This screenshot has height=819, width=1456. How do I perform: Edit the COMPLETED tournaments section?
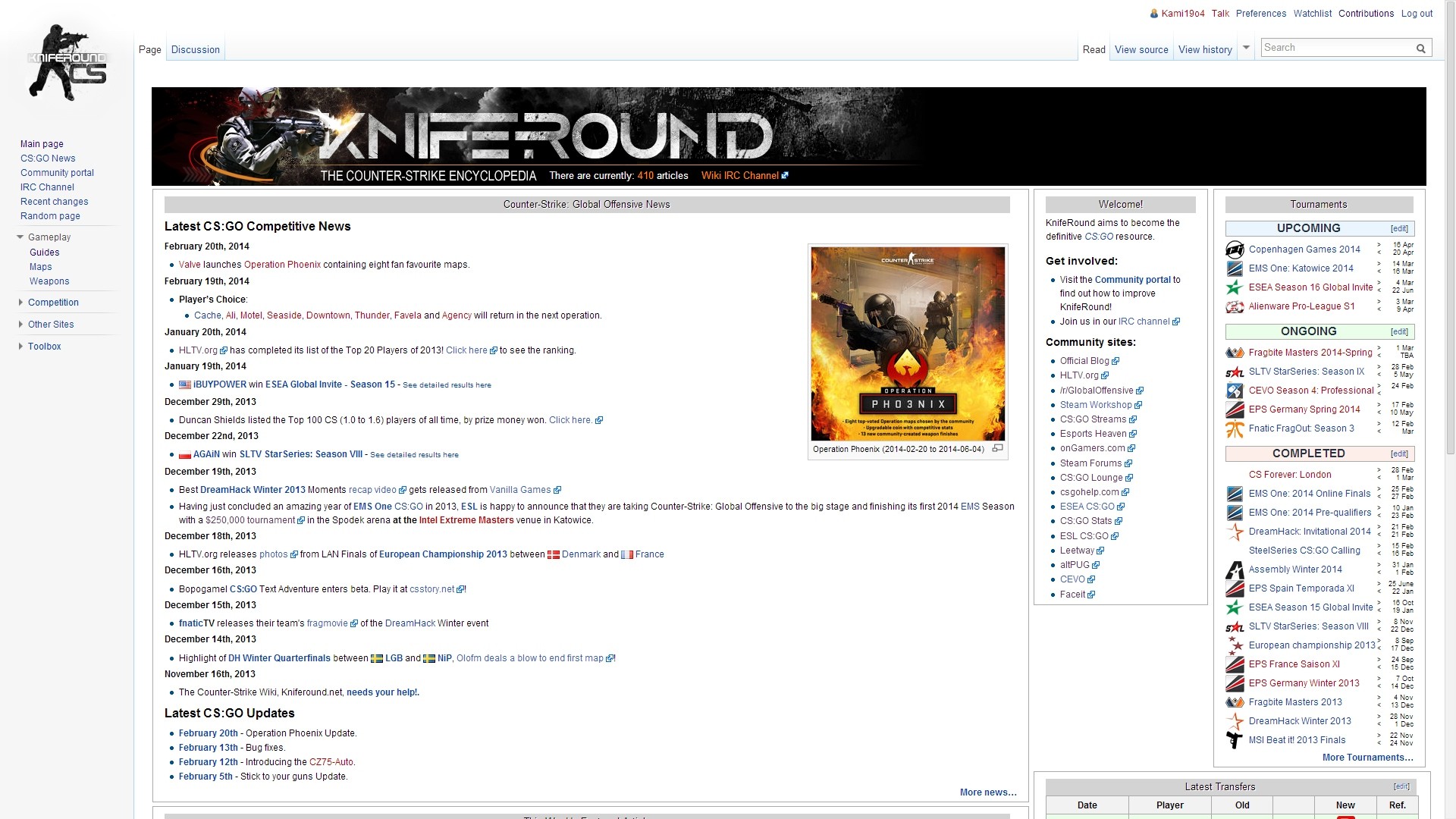pyautogui.click(x=1399, y=454)
